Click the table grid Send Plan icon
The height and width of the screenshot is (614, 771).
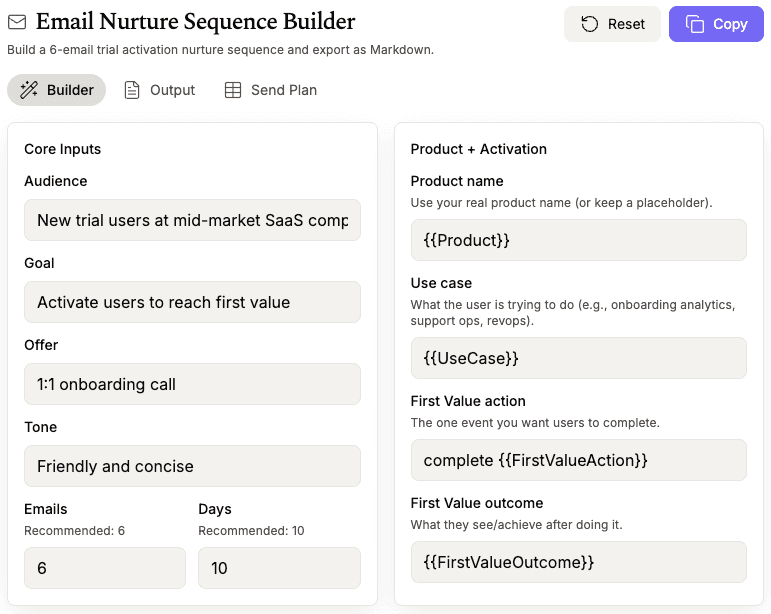click(x=233, y=90)
